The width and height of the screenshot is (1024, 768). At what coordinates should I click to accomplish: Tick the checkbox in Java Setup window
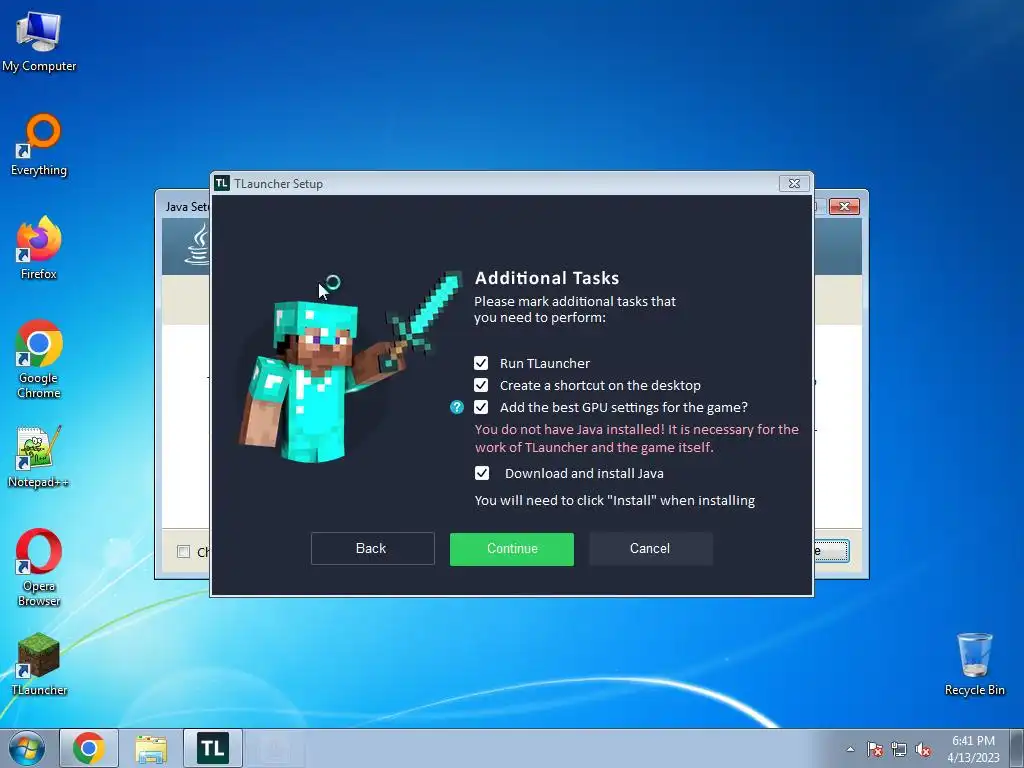pos(184,552)
